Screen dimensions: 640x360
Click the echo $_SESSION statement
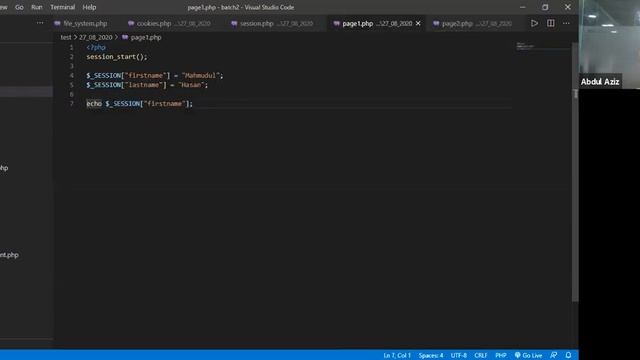point(139,104)
